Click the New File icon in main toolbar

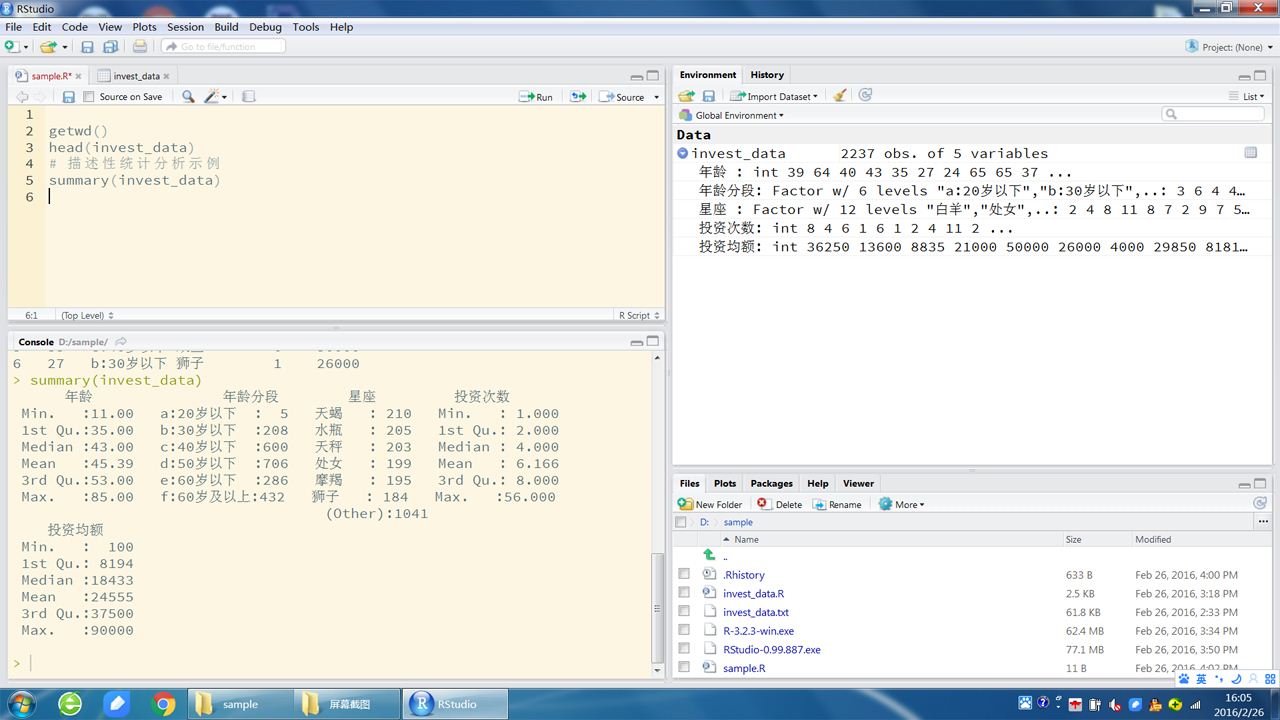[11, 46]
